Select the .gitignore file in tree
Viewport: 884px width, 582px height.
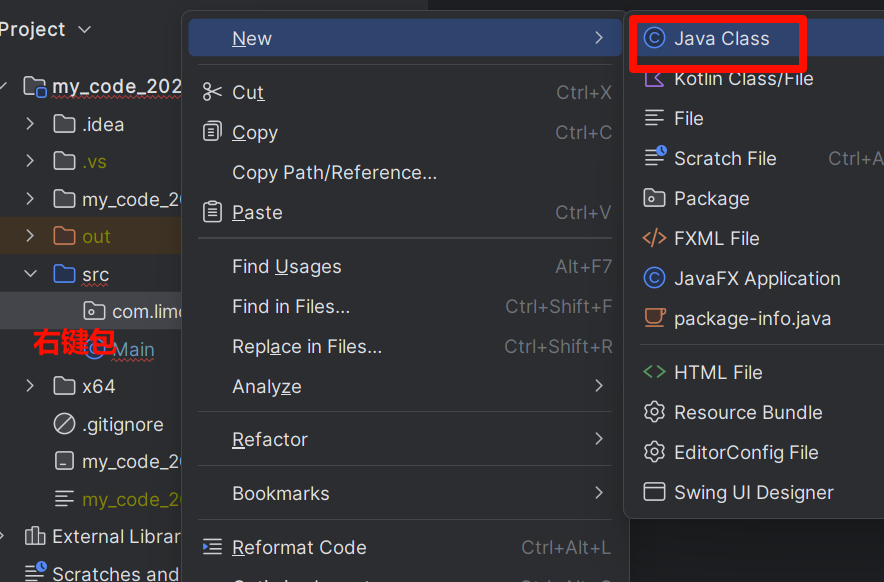[122, 424]
